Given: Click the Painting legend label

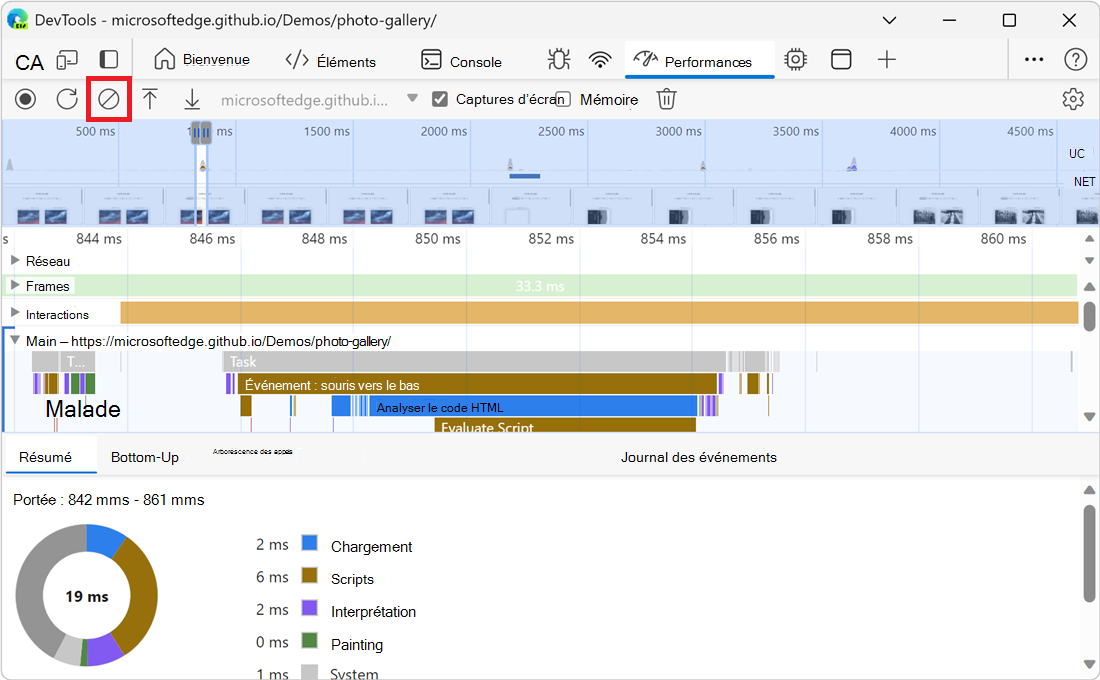Looking at the screenshot, I should tap(356, 644).
